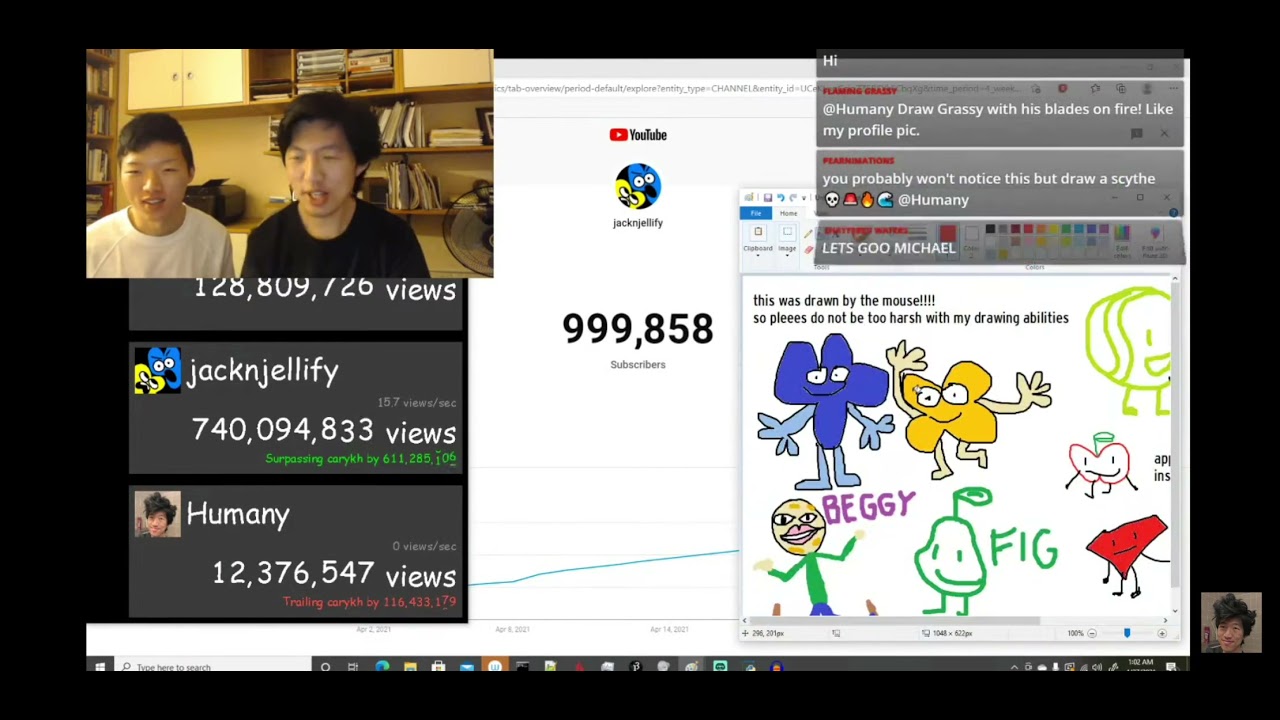Open Edit with Paint 3D

pos(1155,240)
